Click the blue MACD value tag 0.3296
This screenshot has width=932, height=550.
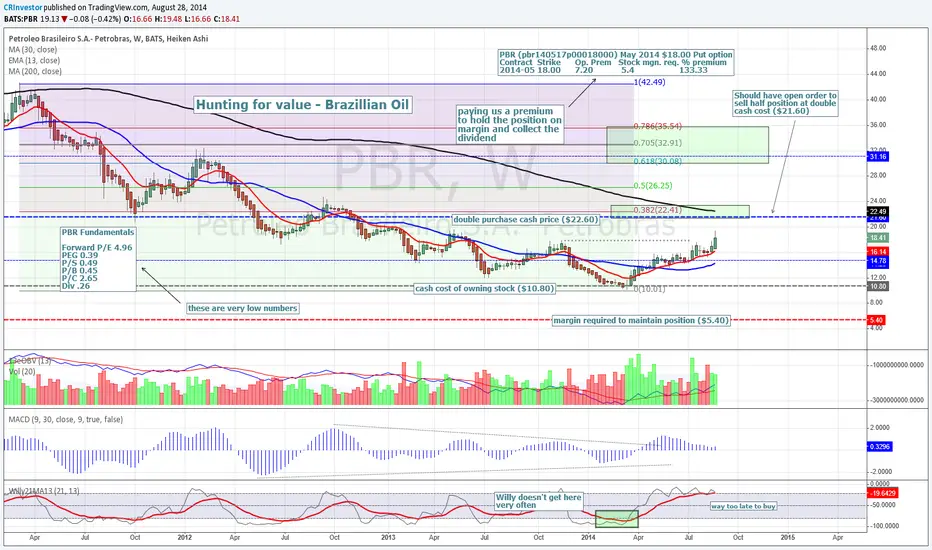pos(880,447)
